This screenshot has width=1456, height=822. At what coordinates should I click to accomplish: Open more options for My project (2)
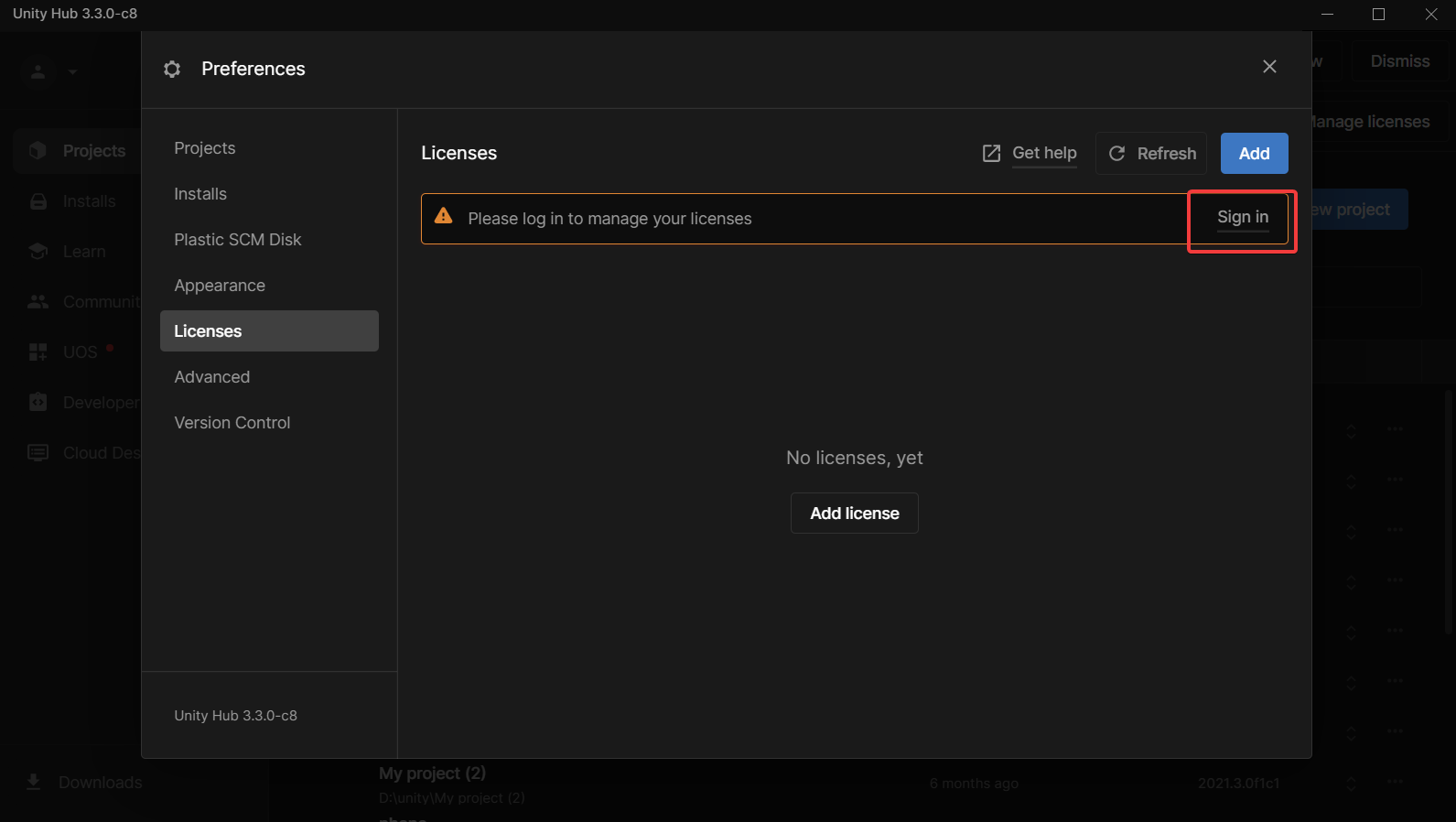pos(1395,782)
